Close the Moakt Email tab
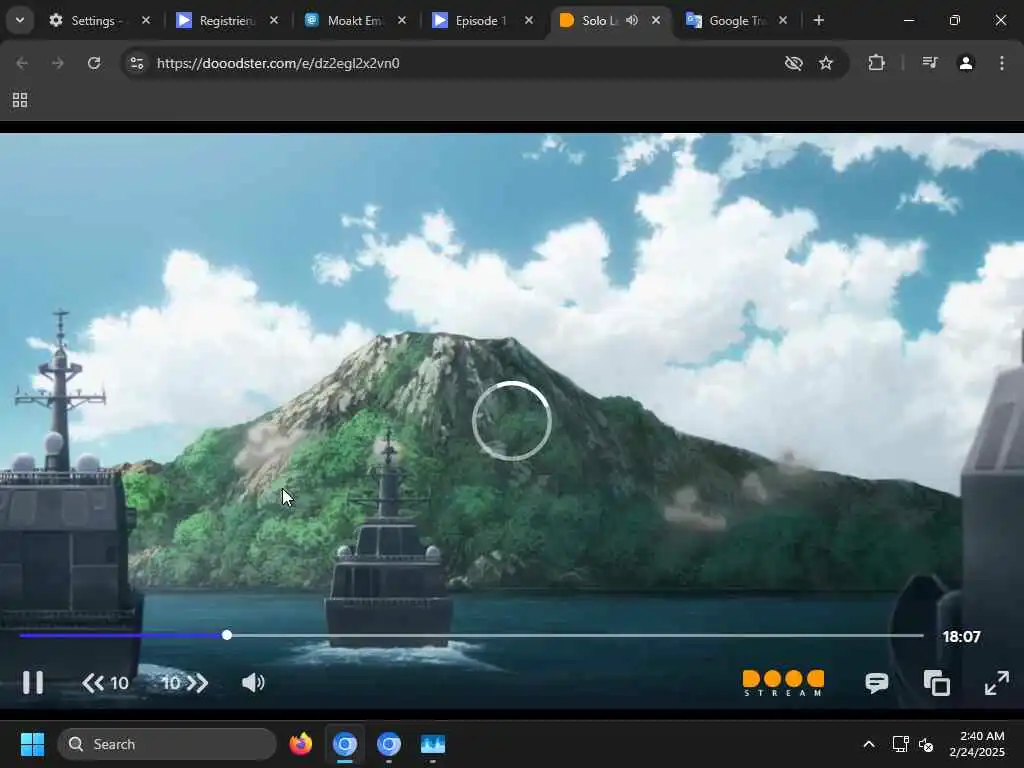 [402, 20]
